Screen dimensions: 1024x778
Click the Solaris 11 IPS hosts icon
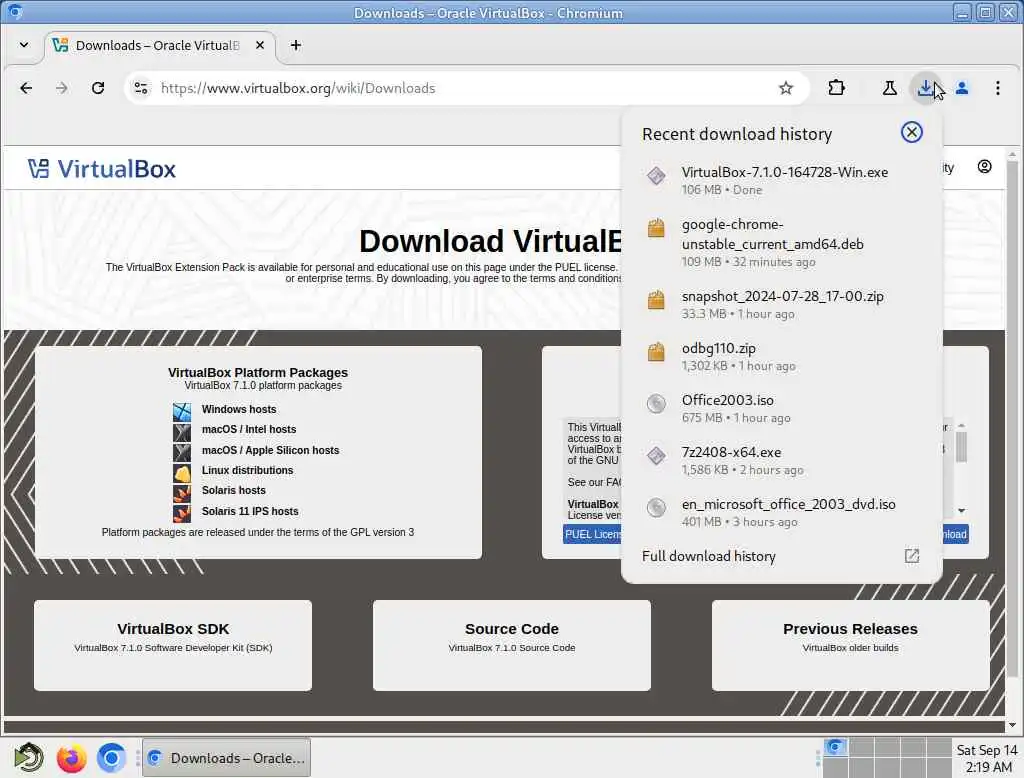(x=182, y=513)
